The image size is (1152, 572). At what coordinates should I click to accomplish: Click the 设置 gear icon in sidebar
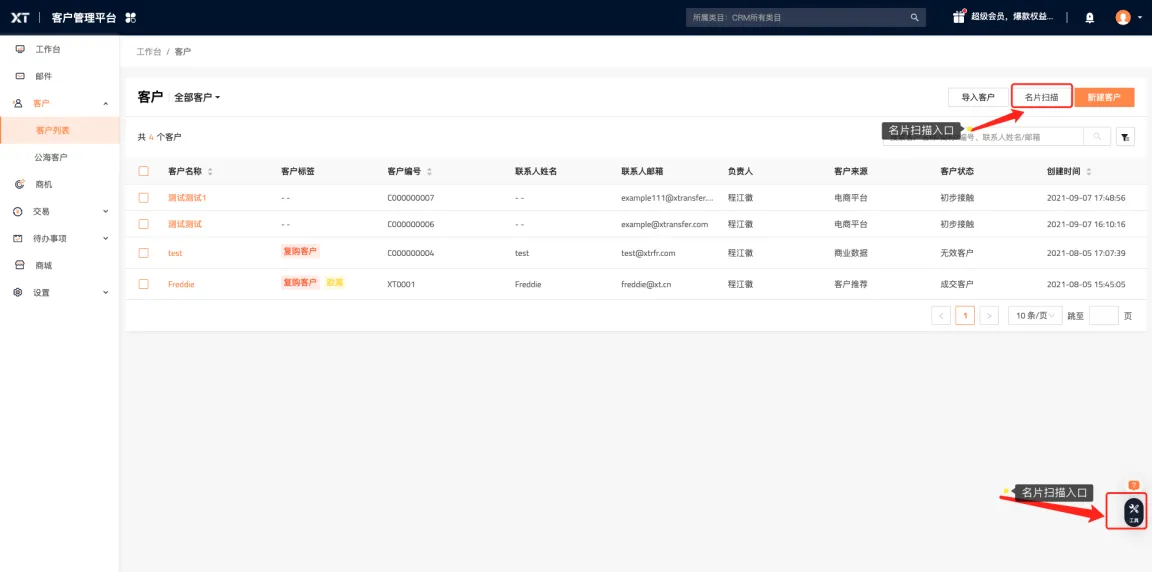(x=20, y=292)
